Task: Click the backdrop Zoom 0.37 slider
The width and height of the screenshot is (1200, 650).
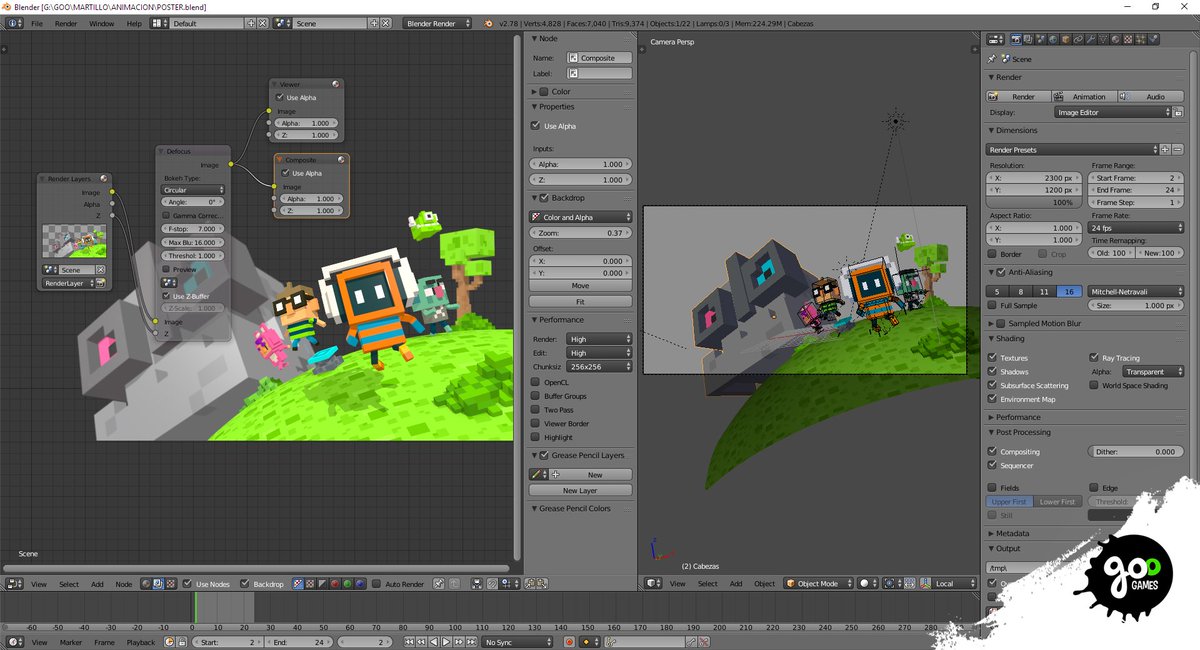Action: tap(580, 233)
